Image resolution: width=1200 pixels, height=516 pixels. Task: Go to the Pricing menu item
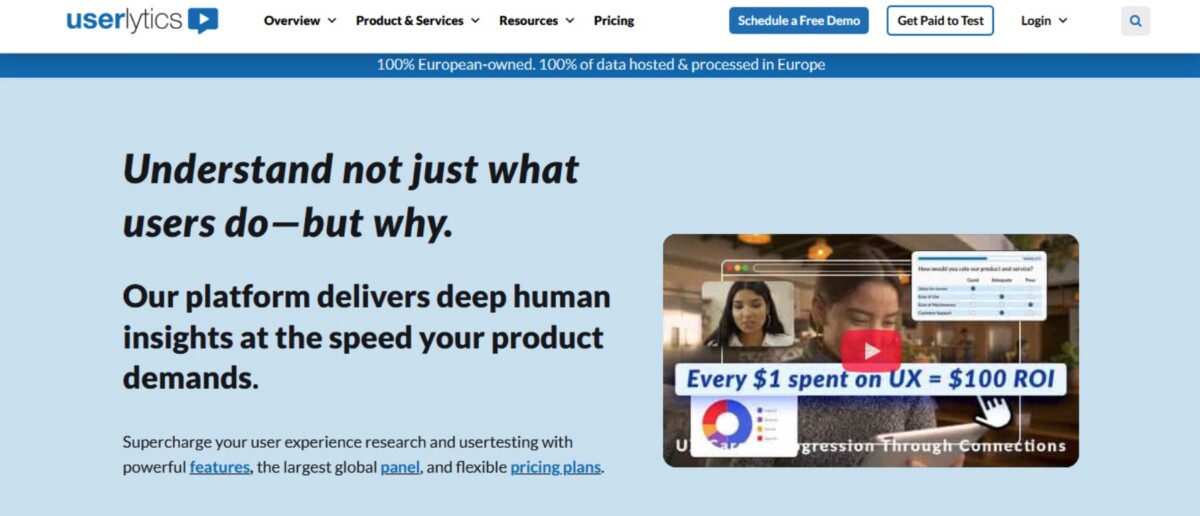pyautogui.click(x=614, y=21)
